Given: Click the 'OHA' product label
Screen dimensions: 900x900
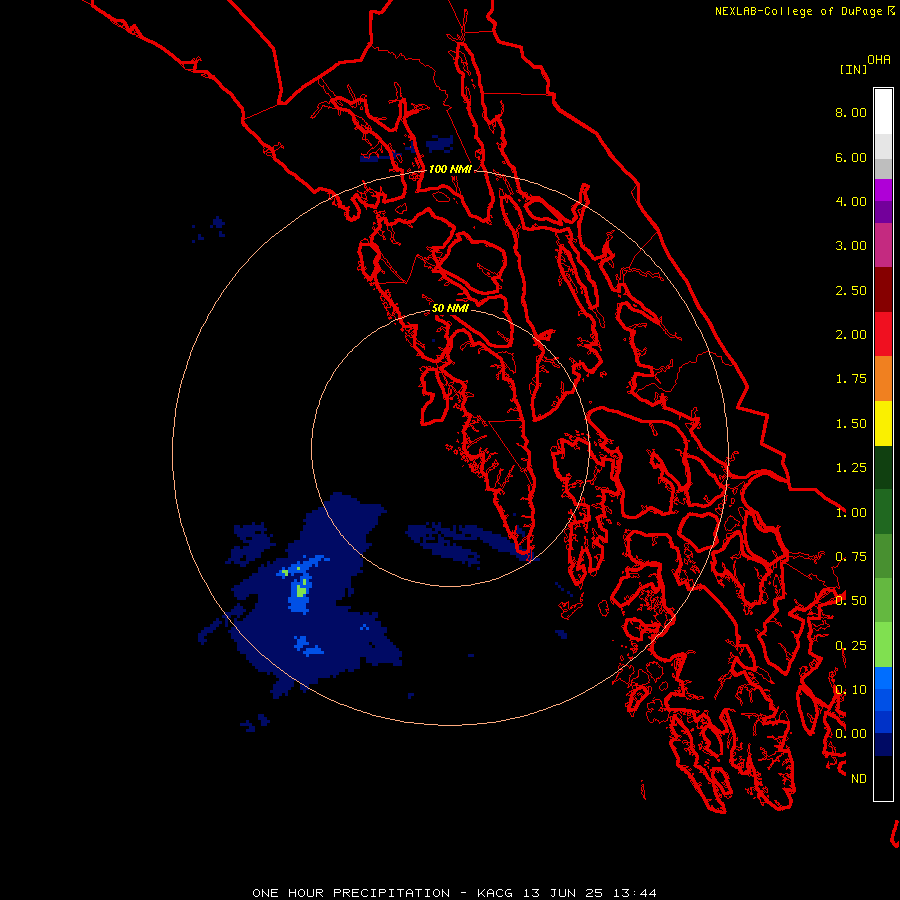Looking at the screenshot, I should click(x=879, y=60).
